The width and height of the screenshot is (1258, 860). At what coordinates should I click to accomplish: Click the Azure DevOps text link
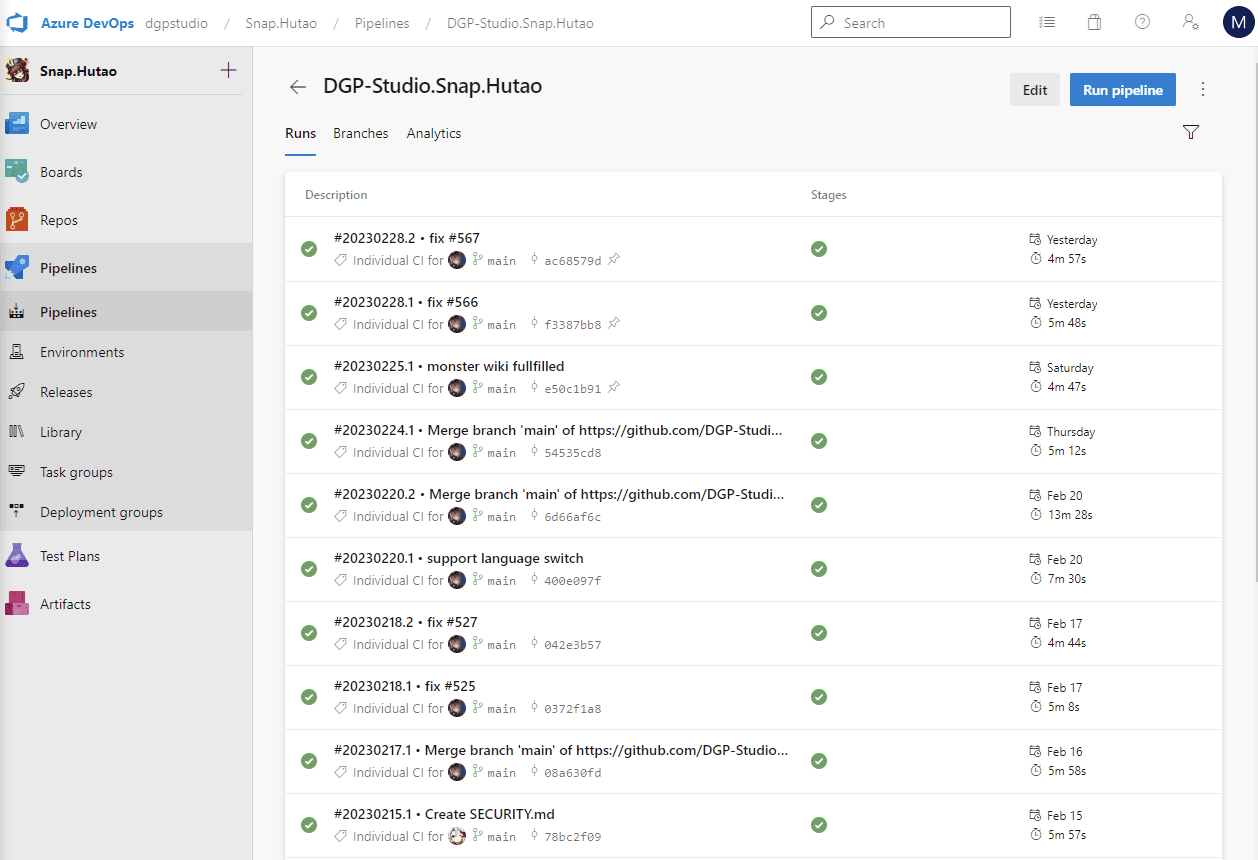tap(87, 23)
